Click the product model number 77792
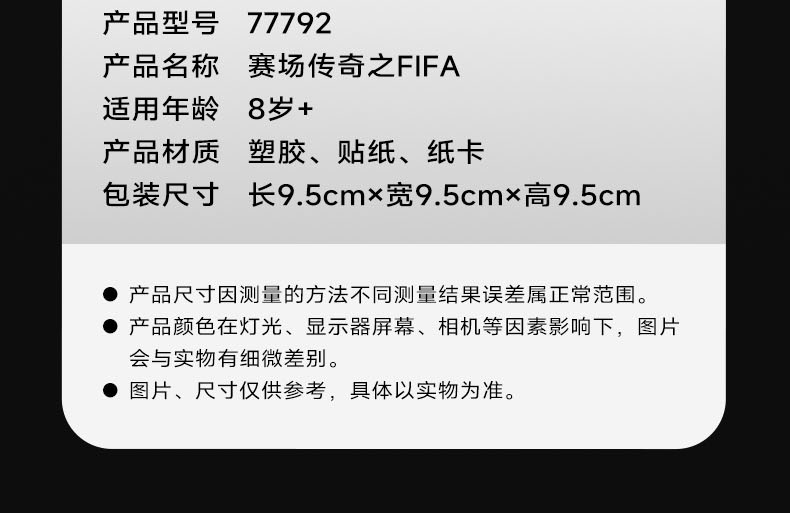The height and width of the screenshot is (513, 790). pos(289,23)
